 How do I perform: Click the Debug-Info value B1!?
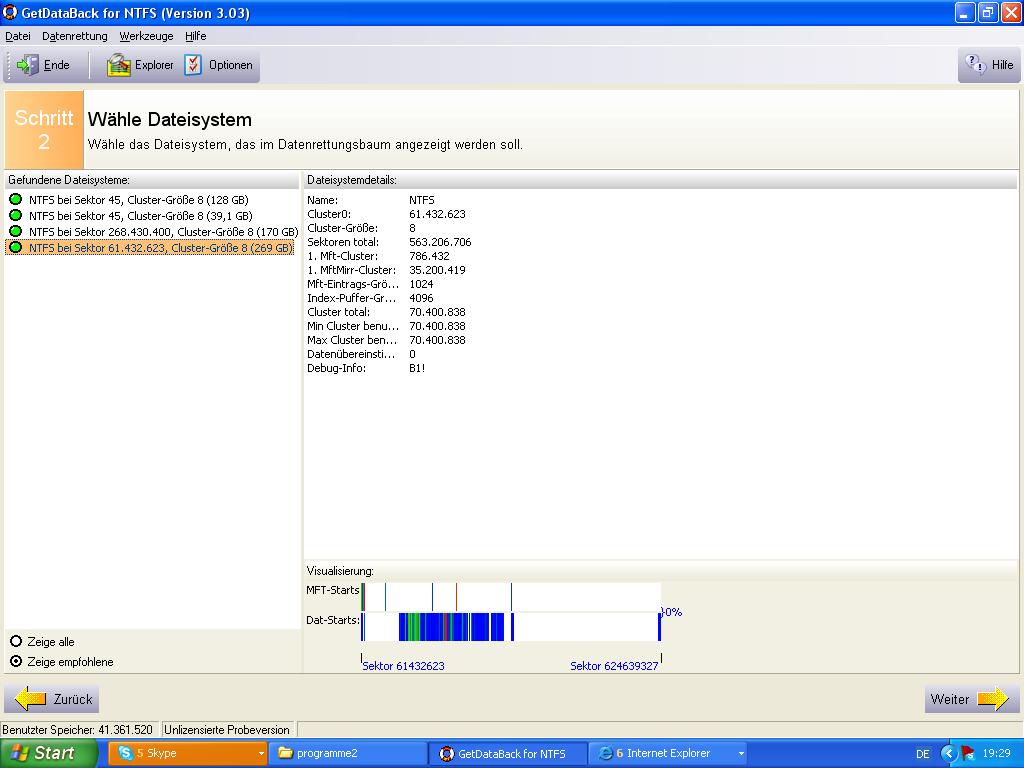(417, 368)
